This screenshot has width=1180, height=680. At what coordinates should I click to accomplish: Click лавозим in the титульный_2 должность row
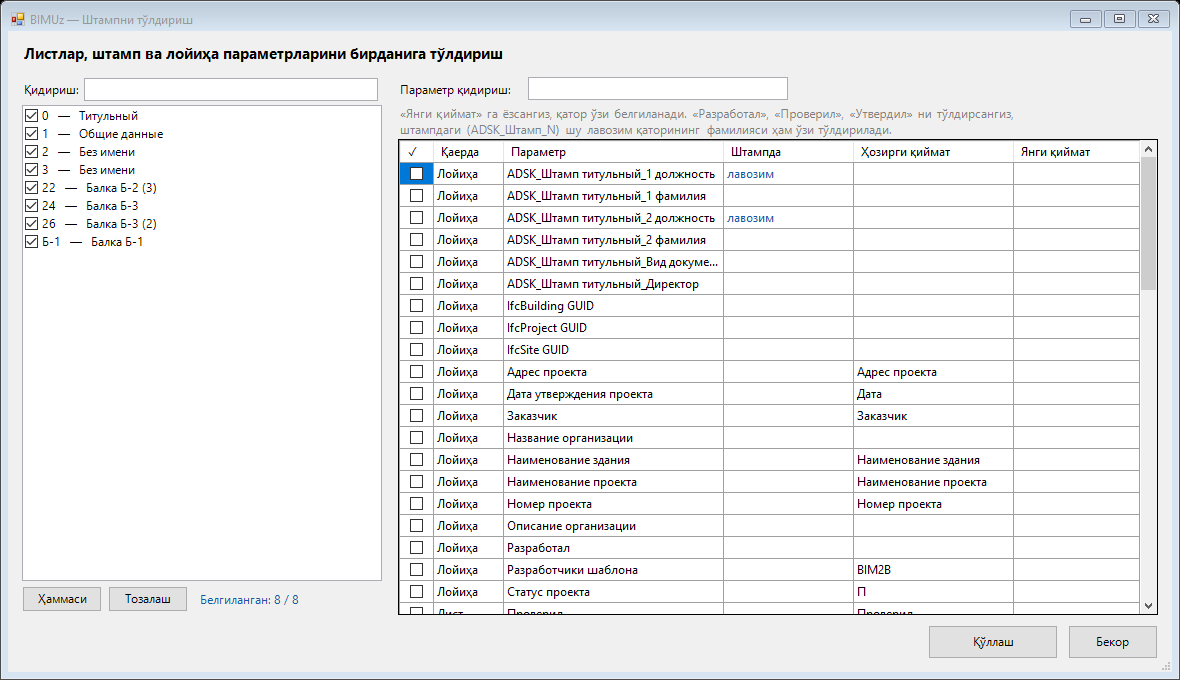[x=750, y=218]
